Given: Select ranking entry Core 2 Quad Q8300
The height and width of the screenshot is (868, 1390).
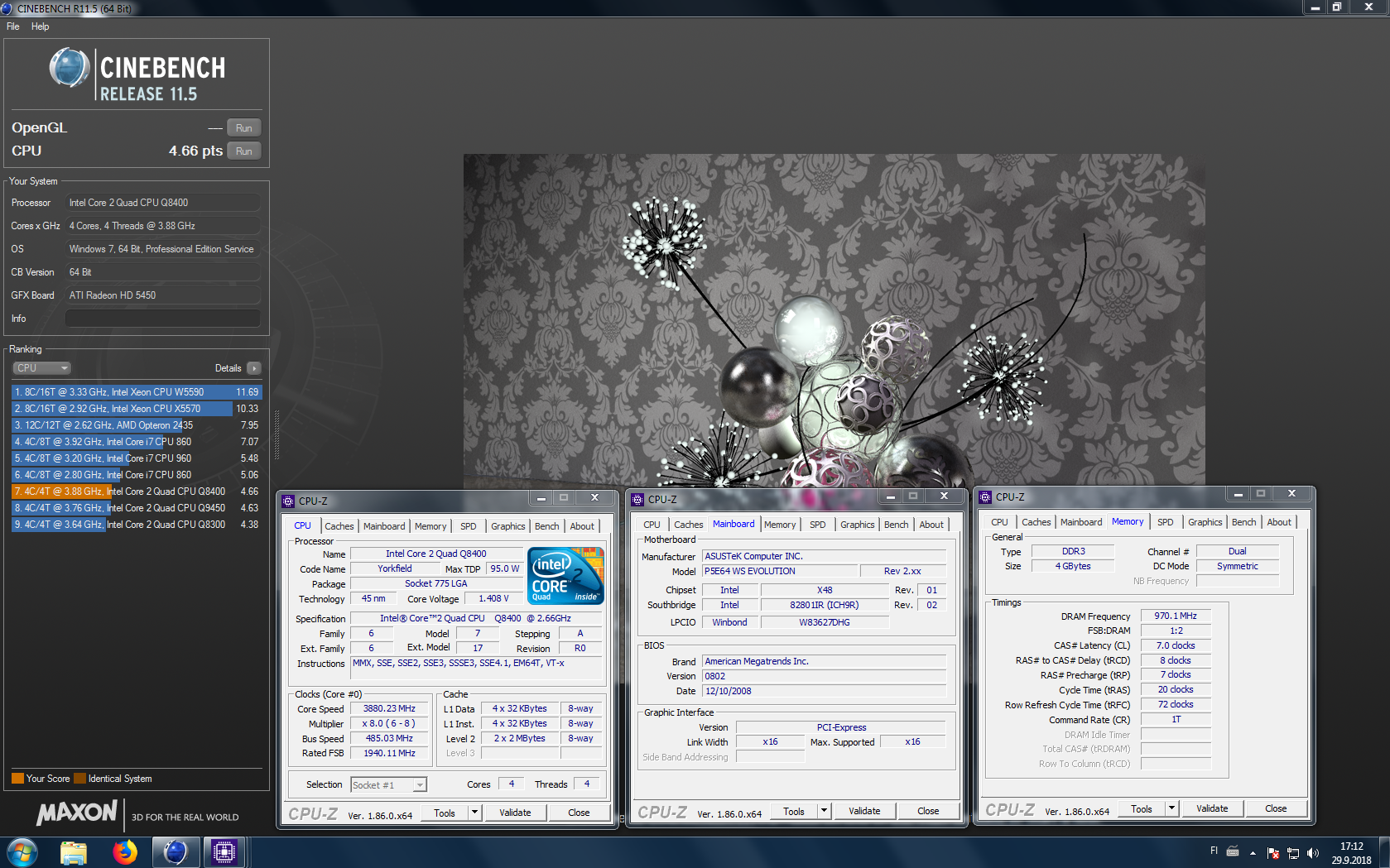Looking at the screenshot, I should point(137,525).
